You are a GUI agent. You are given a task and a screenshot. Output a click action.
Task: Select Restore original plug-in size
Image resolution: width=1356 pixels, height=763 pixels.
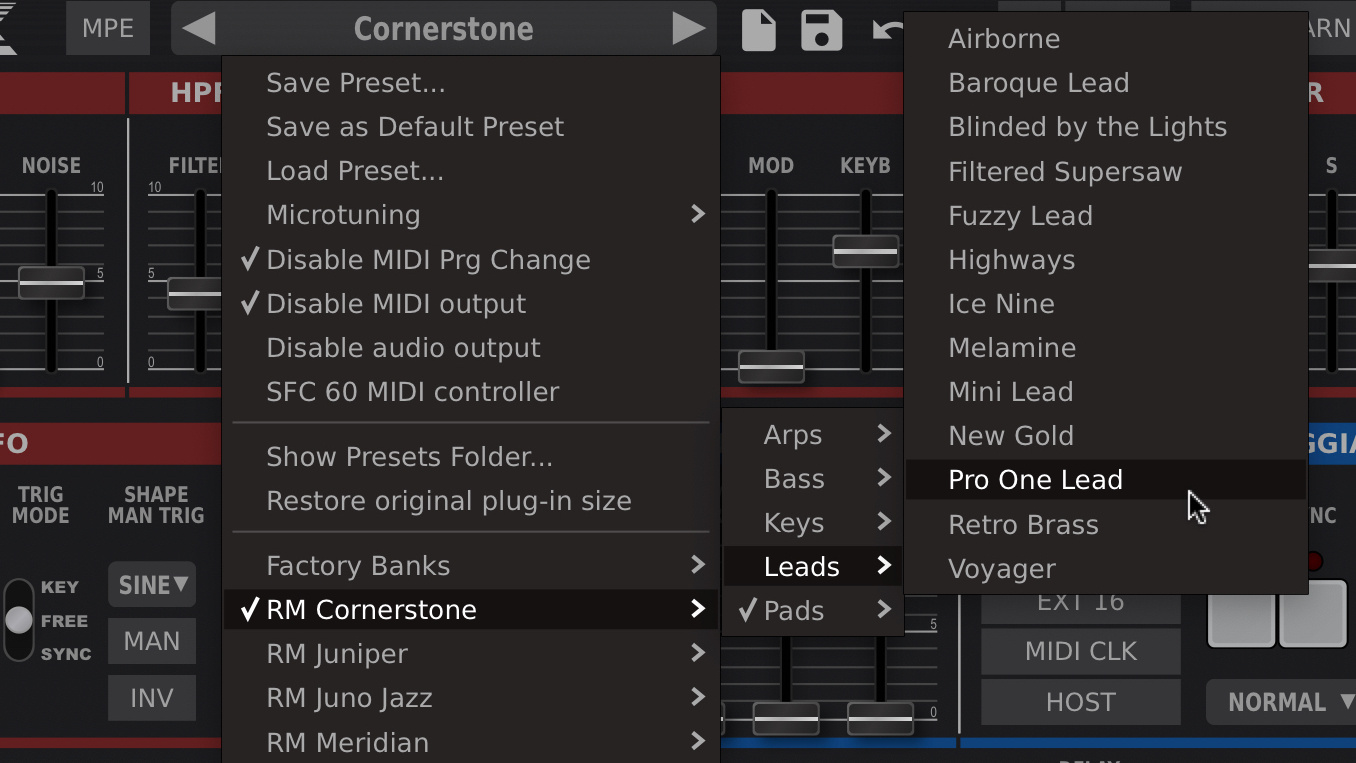tap(471, 501)
